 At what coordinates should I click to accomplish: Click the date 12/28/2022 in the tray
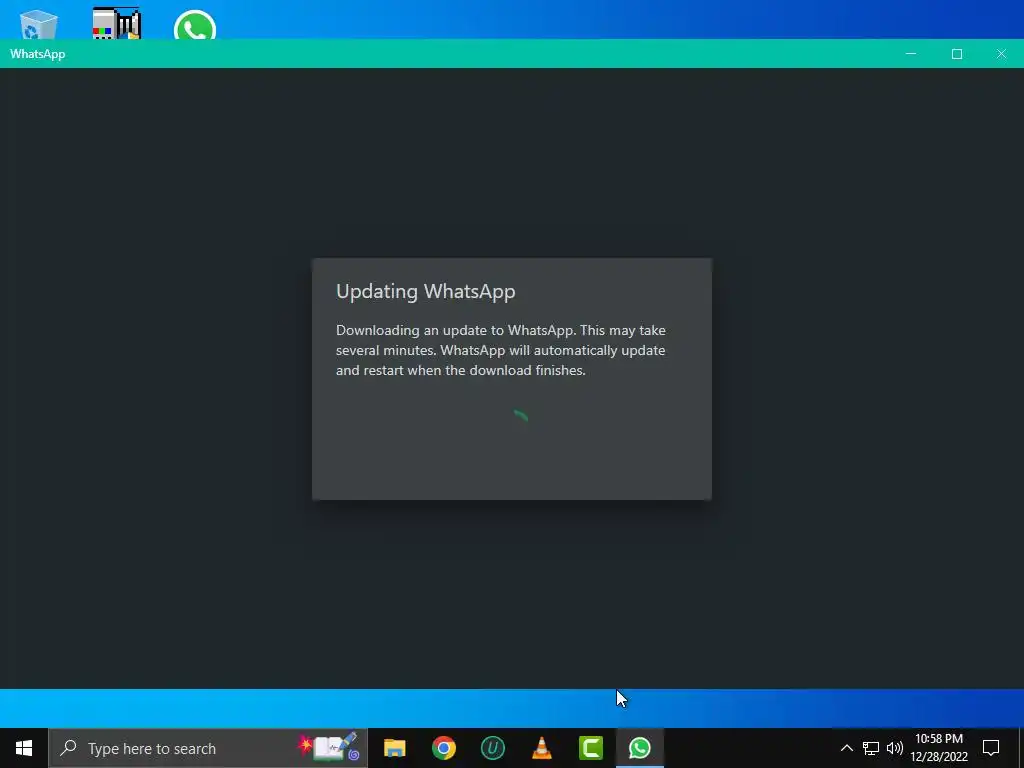939,757
